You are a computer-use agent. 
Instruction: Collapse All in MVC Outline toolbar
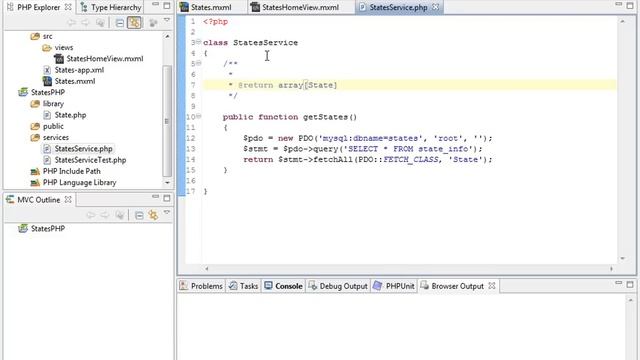[x=139, y=215]
